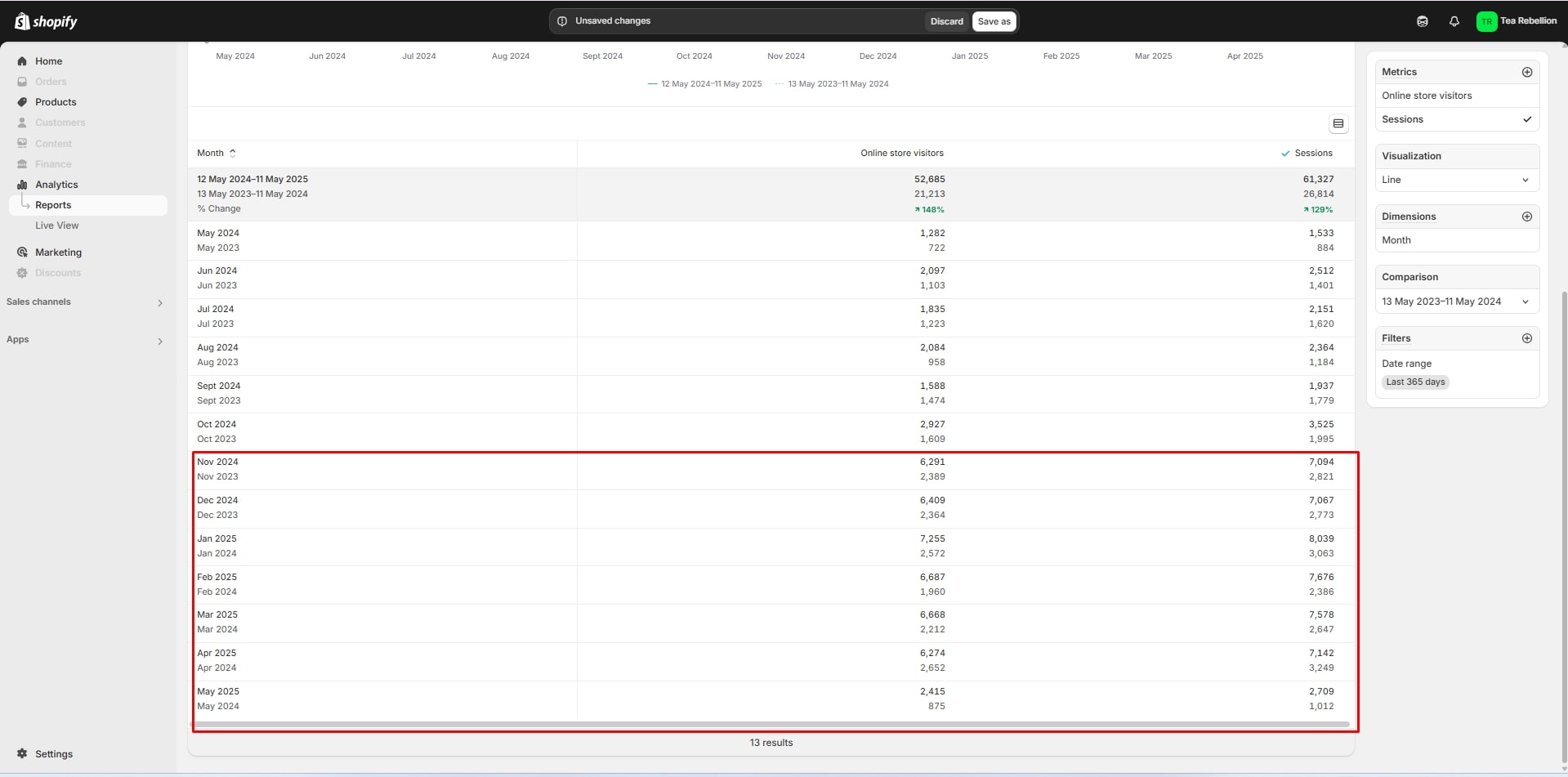Open the Sidekick assistant icon in the top bar
Viewport: 1568px width, 777px height.
pos(1422,21)
